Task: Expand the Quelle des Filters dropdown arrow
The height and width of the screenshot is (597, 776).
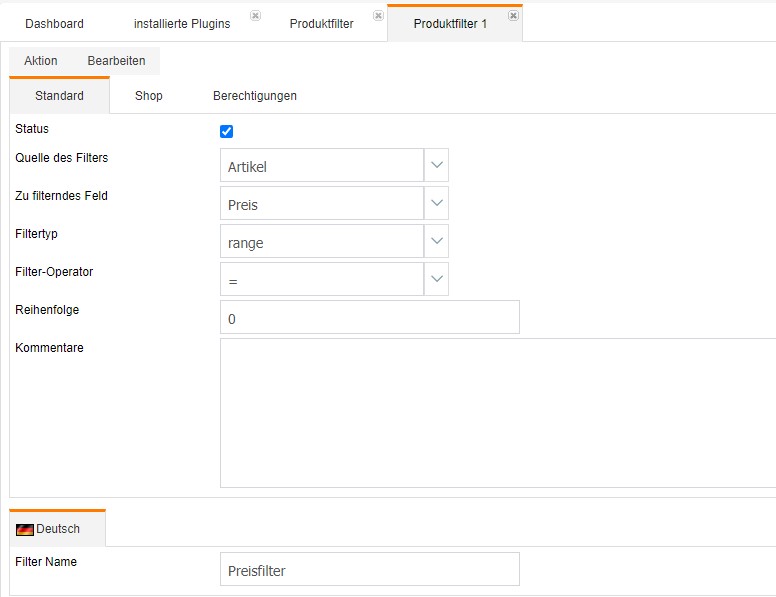Action: [x=436, y=165]
